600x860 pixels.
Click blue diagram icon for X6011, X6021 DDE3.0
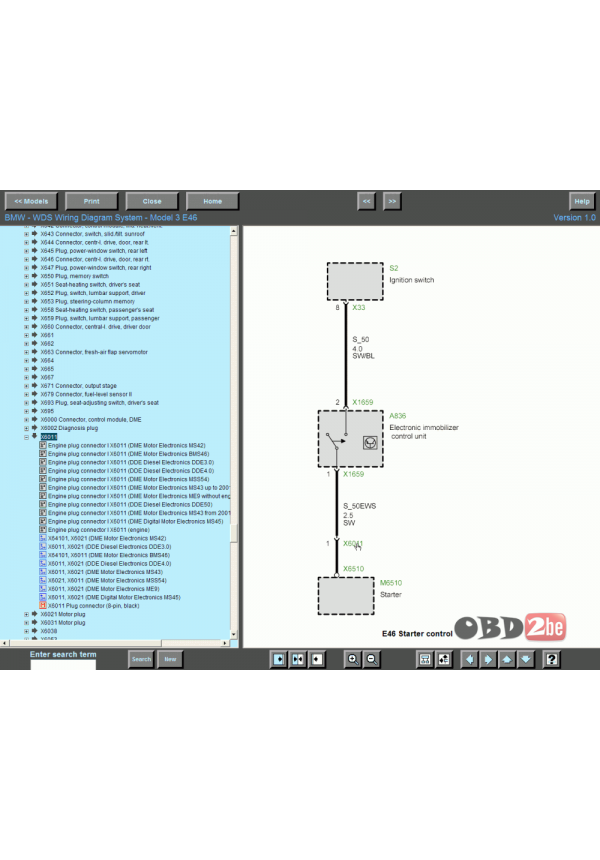(43, 547)
